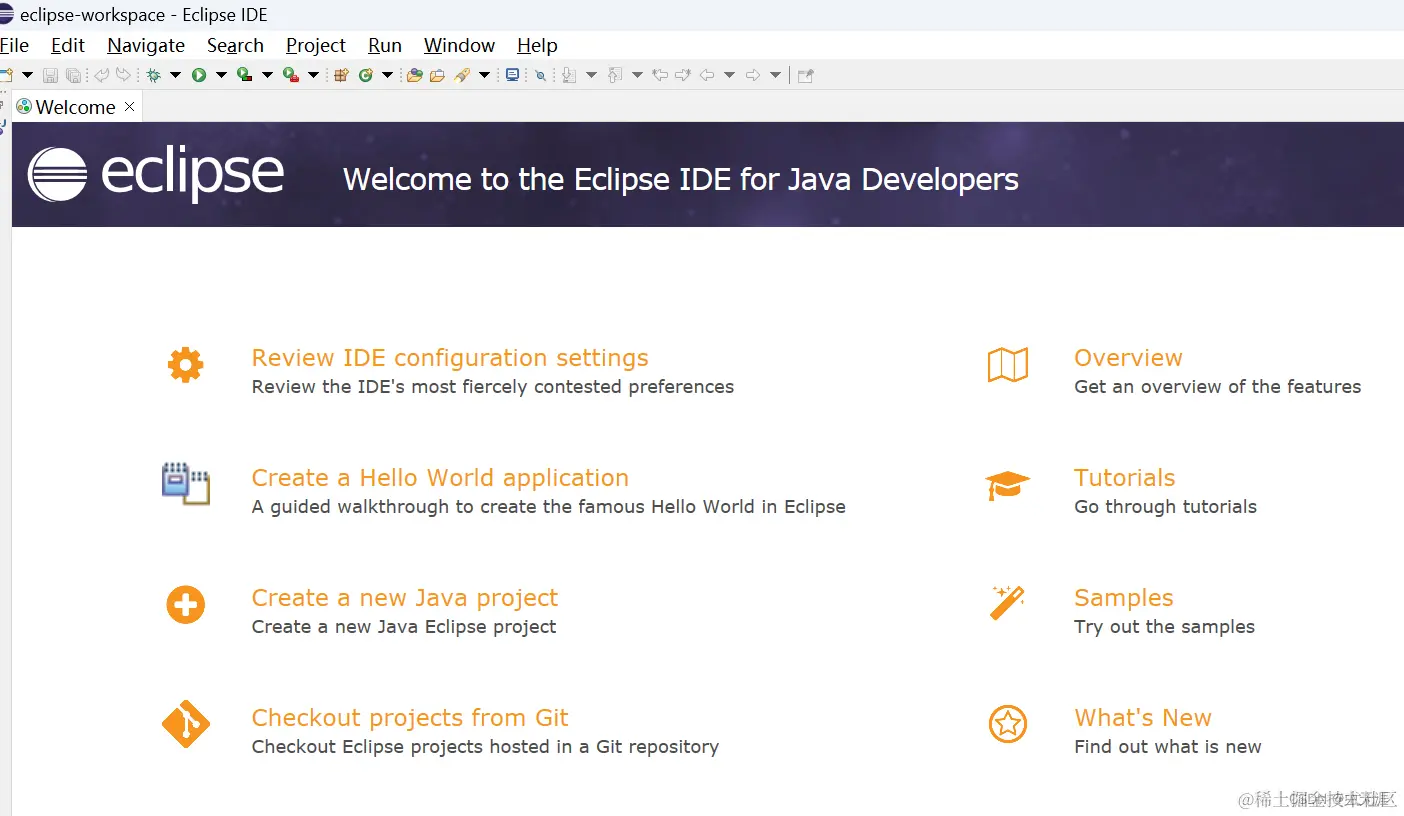The width and height of the screenshot is (1404, 816).
Task: Open Checkout projects from Git link
Action: click(x=410, y=718)
